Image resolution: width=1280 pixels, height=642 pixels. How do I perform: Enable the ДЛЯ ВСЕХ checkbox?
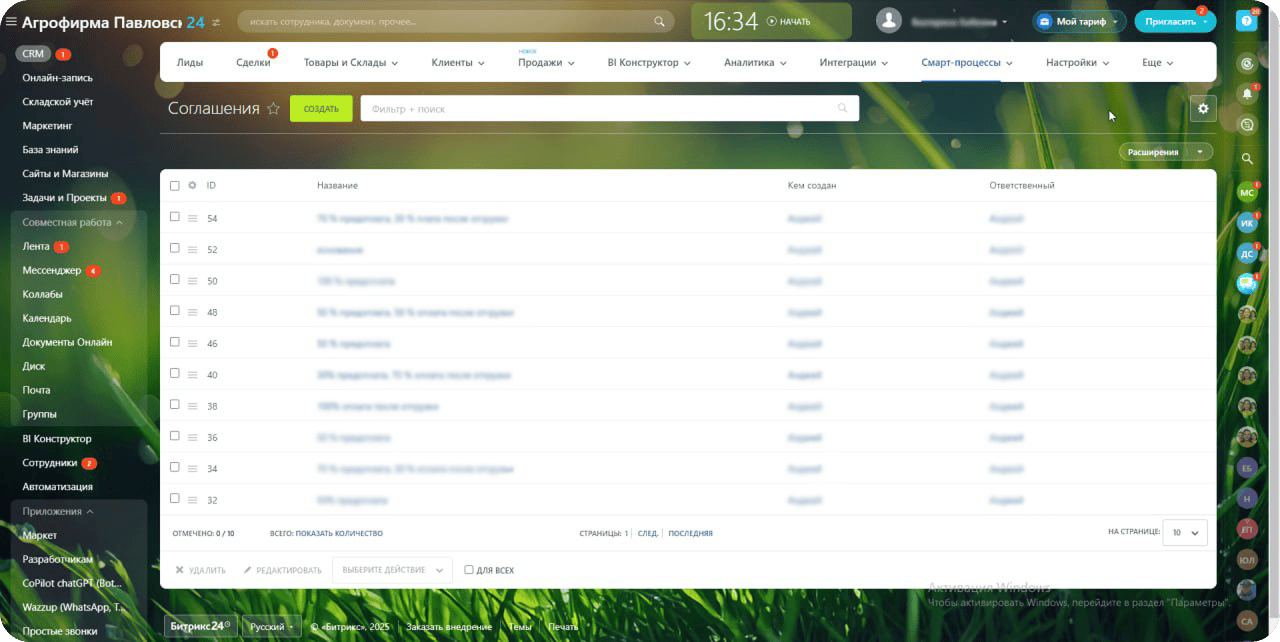pyautogui.click(x=469, y=570)
